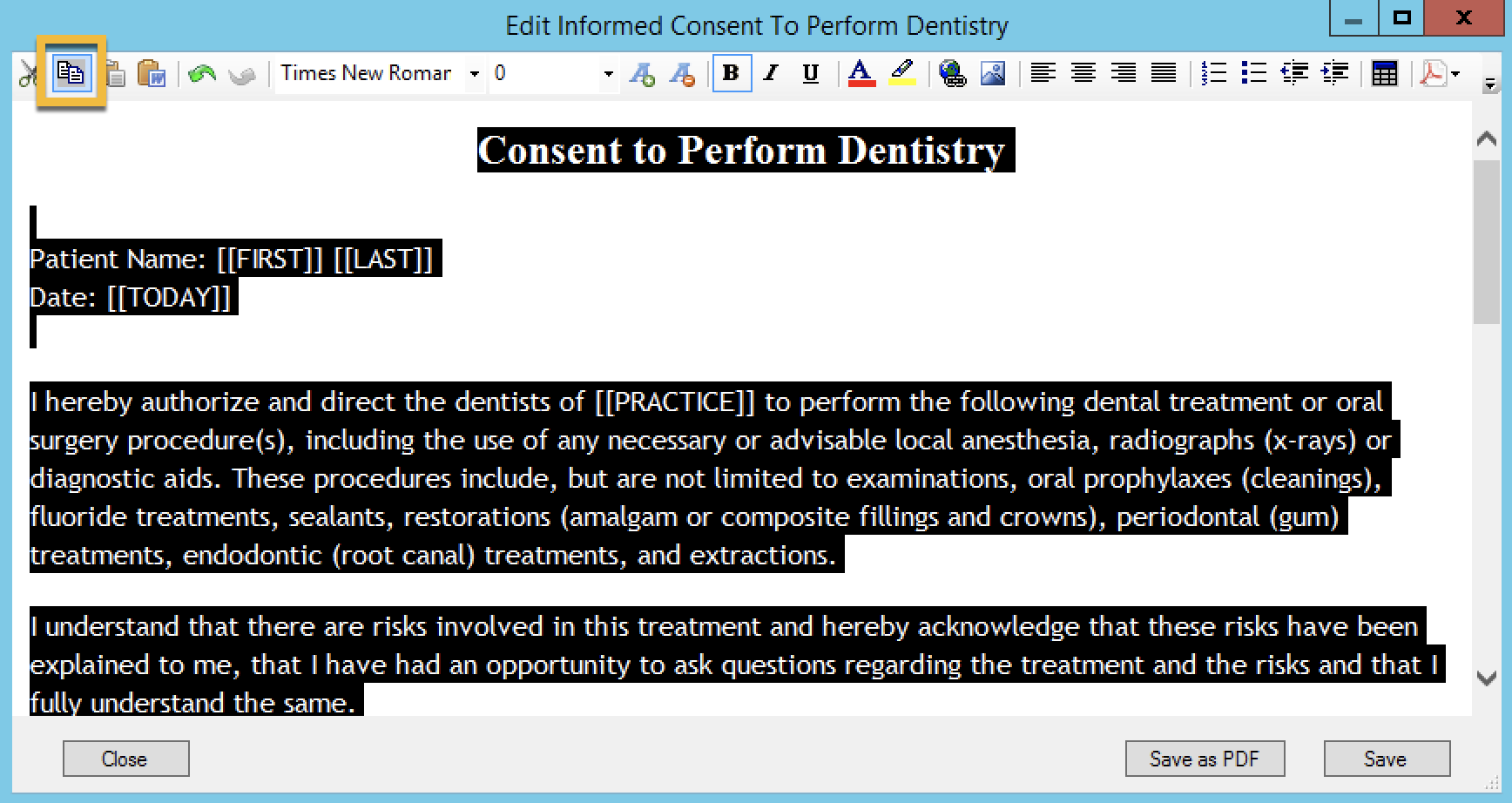Open the font color picker

coord(861,73)
